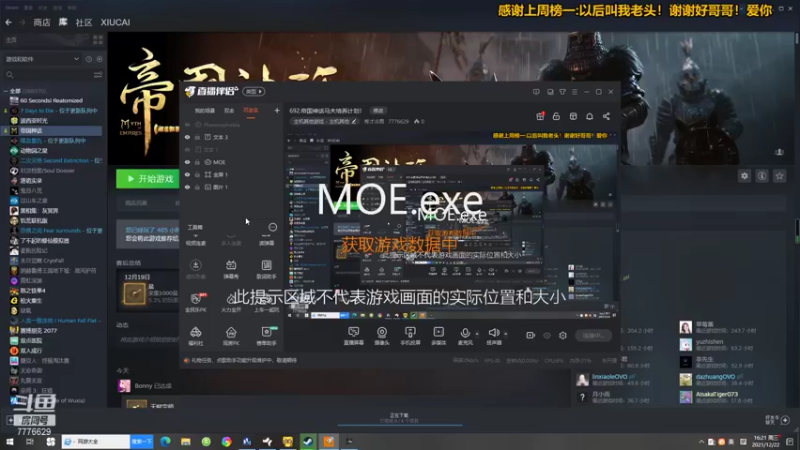Open streaming tool settings with the gear icon

563,335
